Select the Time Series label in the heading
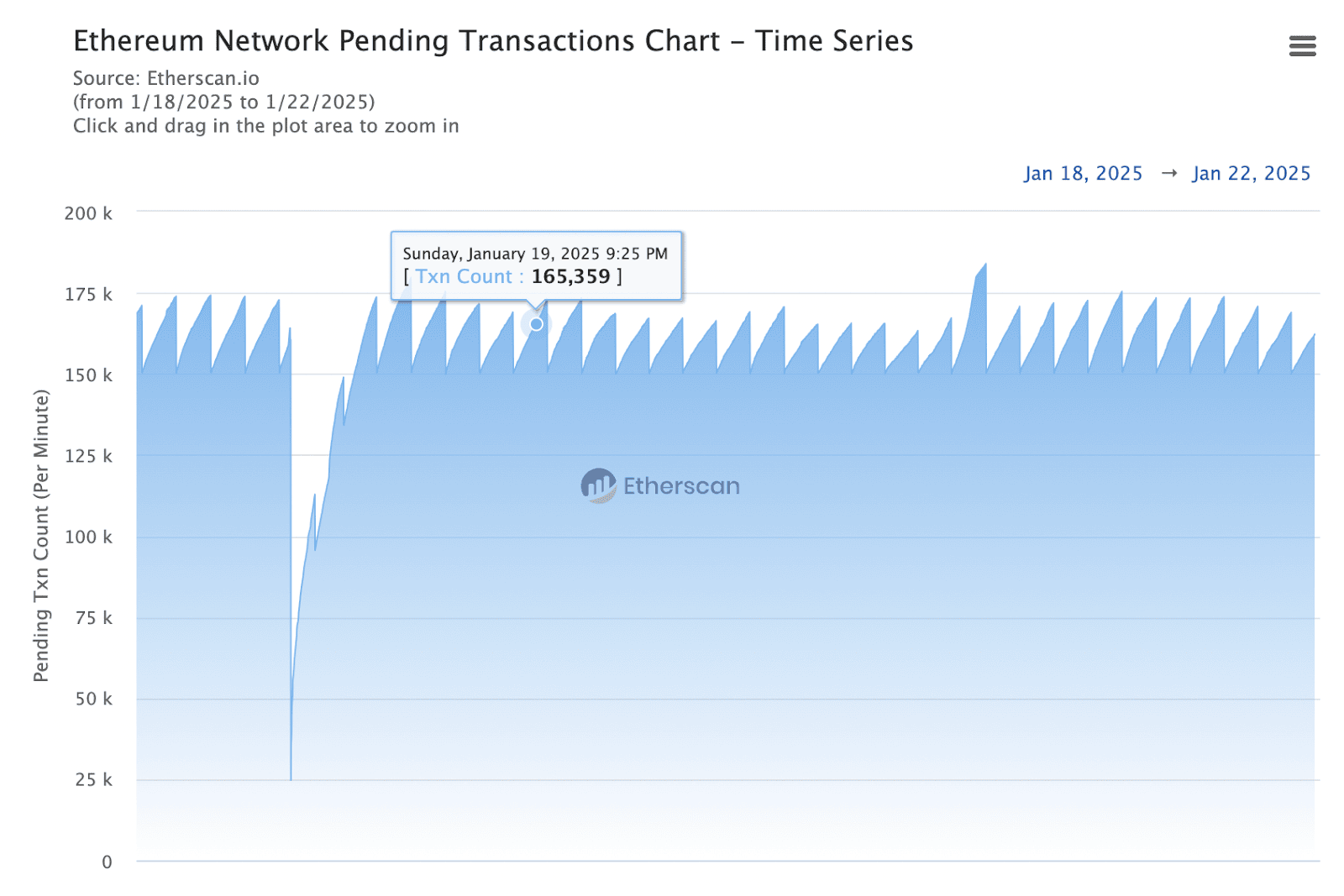This screenshot has height=896, width=1344. pos(835,40)
